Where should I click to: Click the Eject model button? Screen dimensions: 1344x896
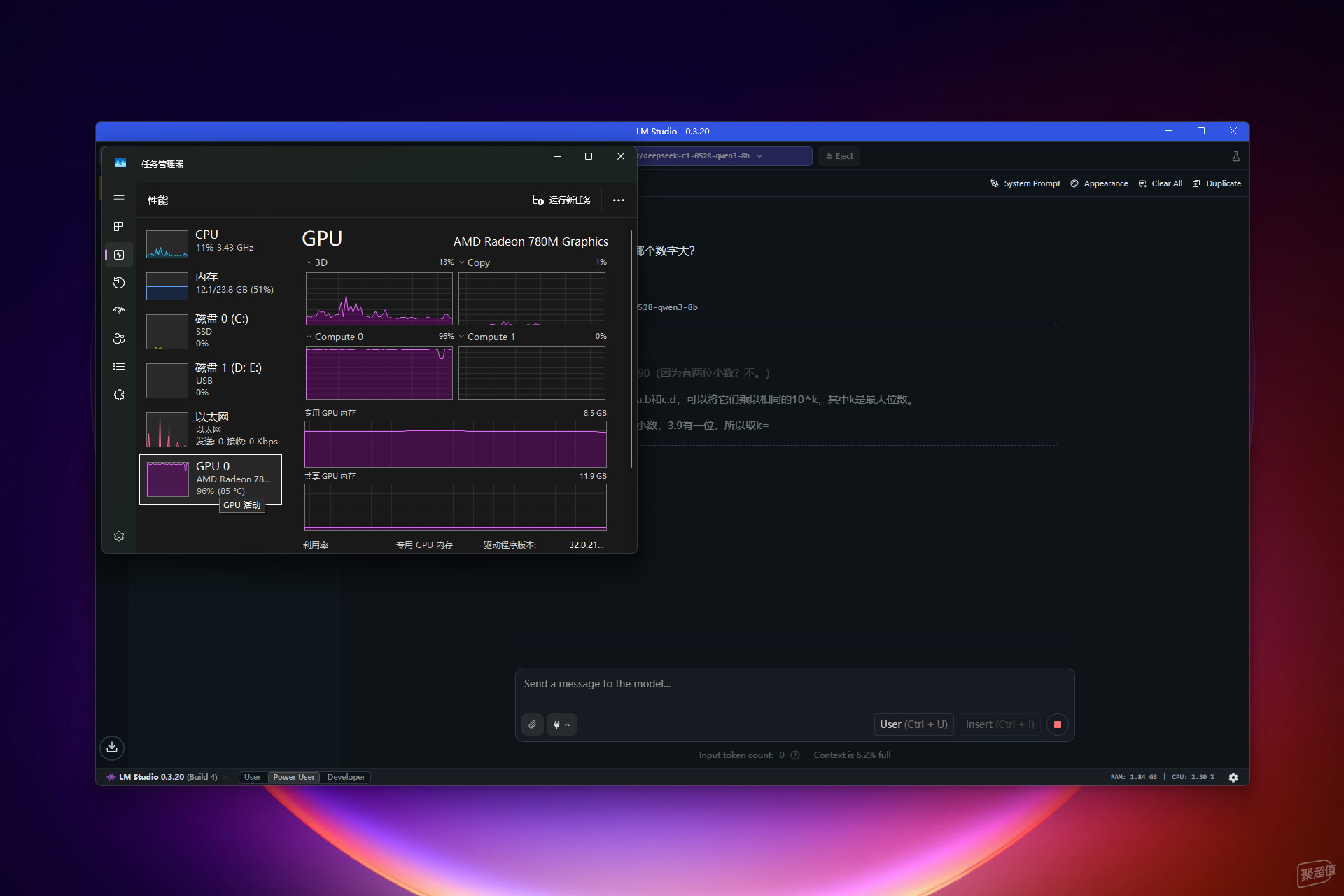pos(839,156)
